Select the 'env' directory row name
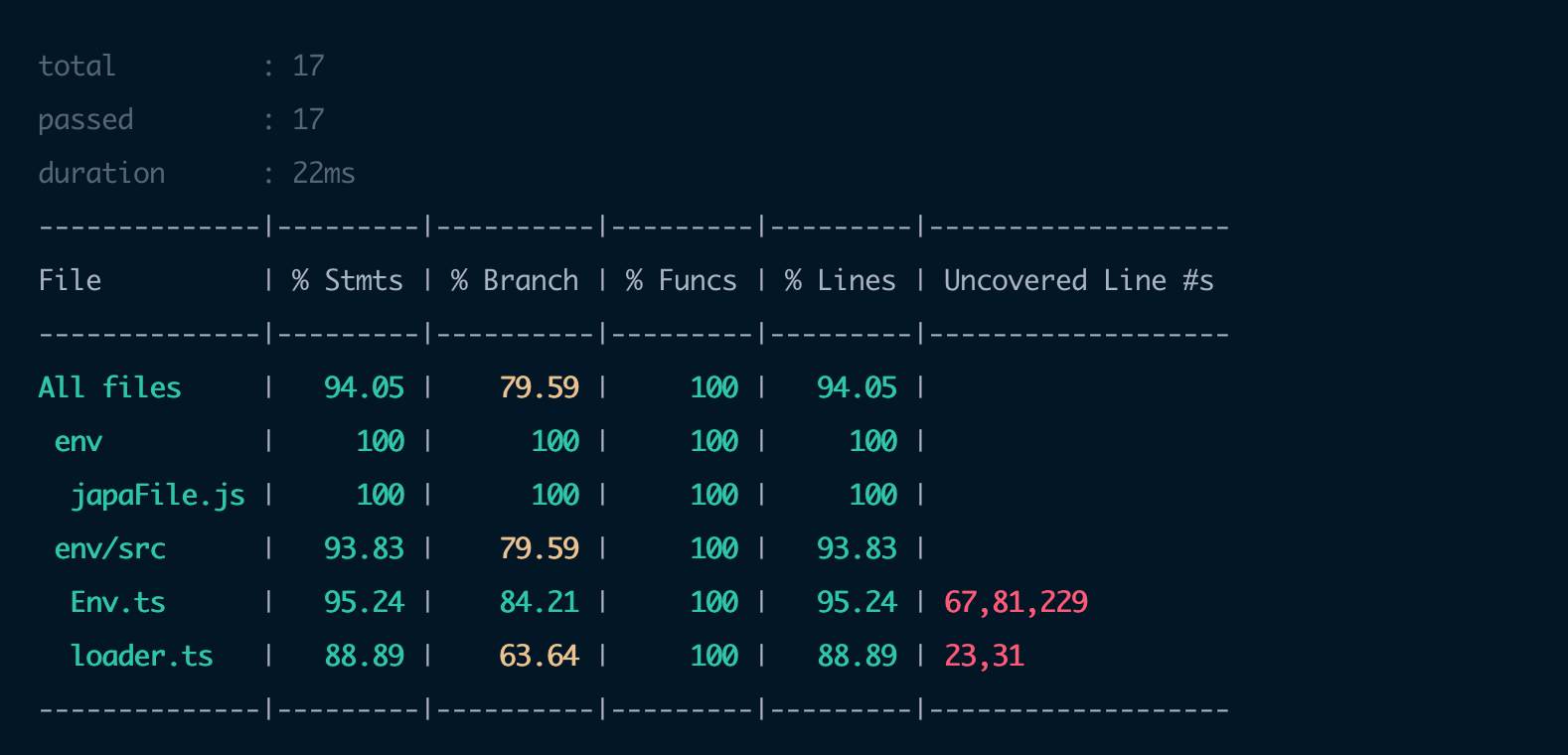 (x=78, y=441)
